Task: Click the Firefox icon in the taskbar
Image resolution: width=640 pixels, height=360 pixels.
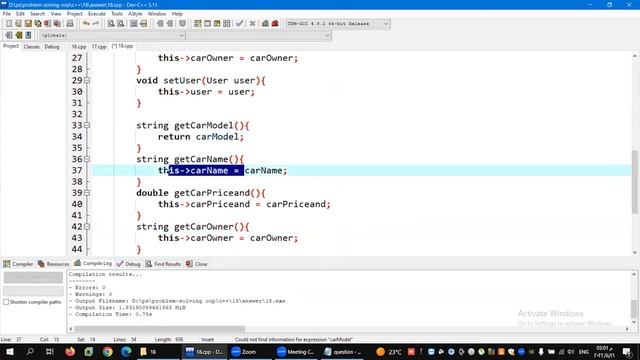Action: click(70, 351)
